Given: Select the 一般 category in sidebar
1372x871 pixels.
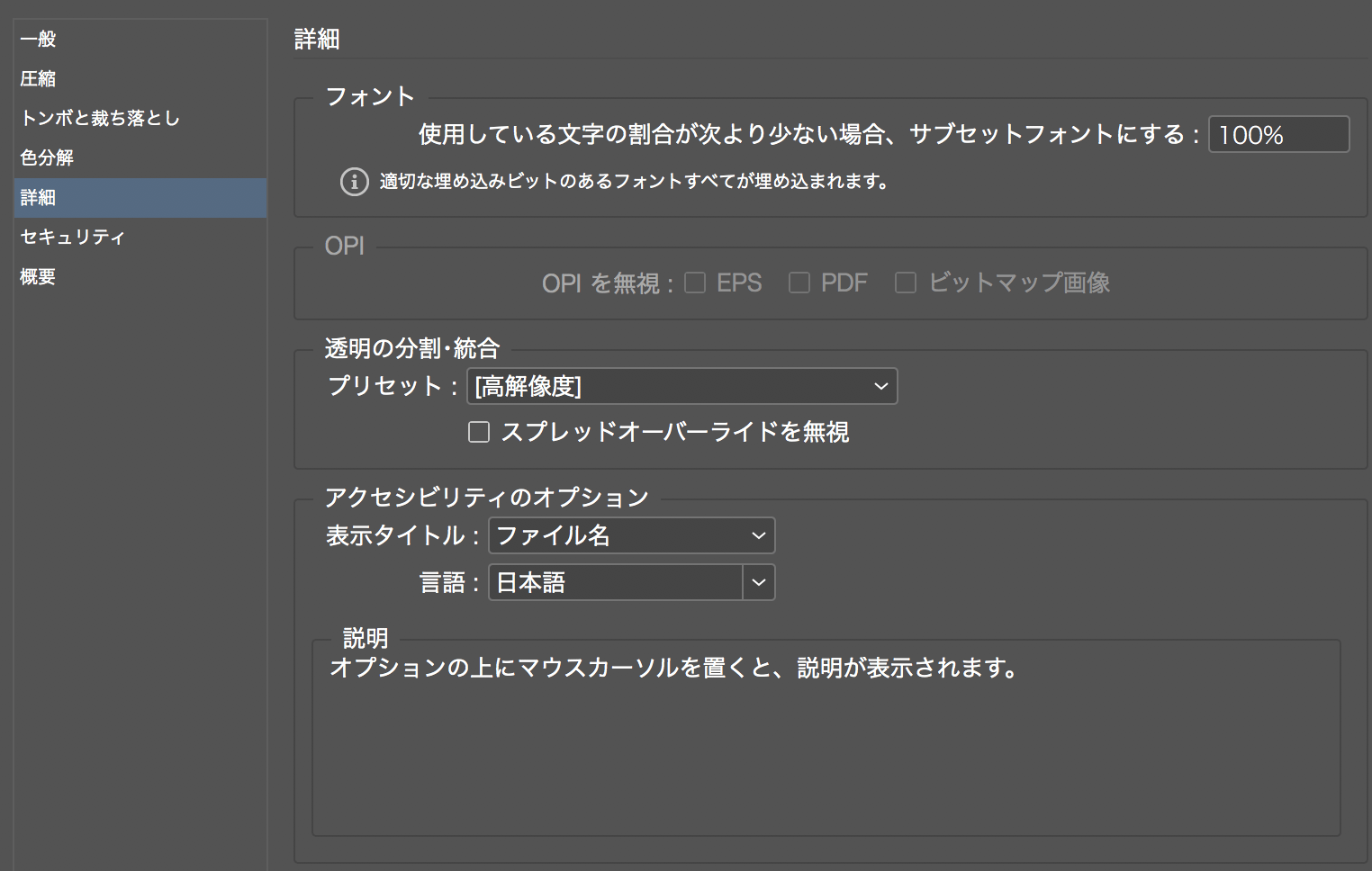Looking at the screenshot, I should click(140, 39).
